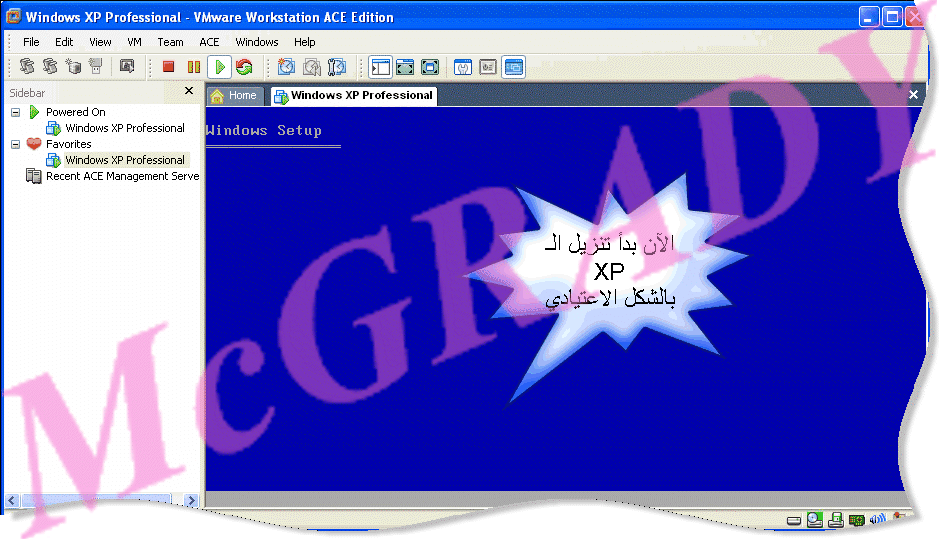Click the sidebar horizontal scrollbar
Viewport: 939px width, 539px height.
95,500
